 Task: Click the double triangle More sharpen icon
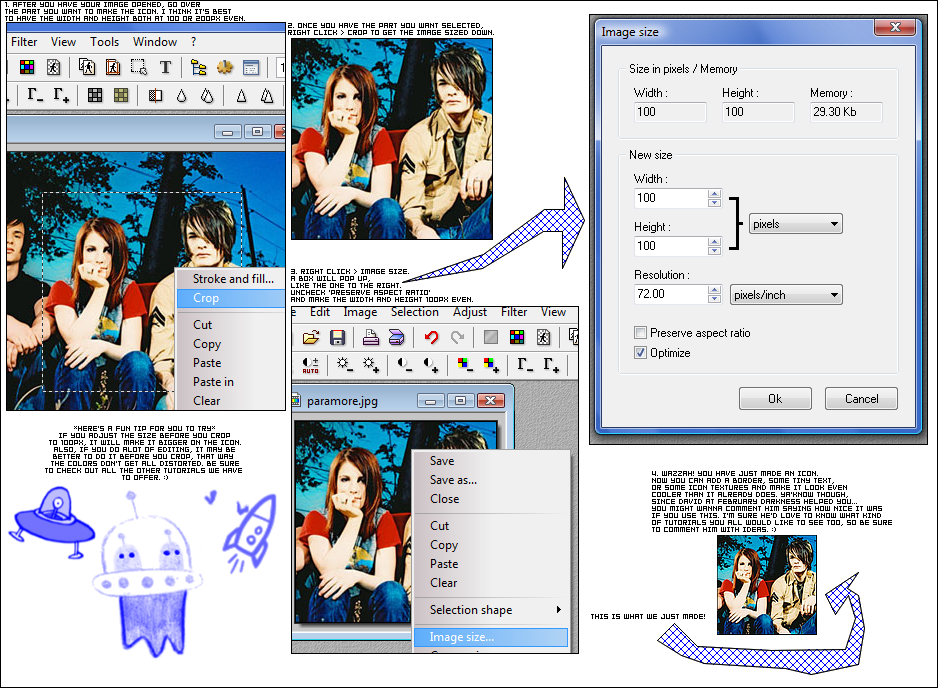click(267, 96)
